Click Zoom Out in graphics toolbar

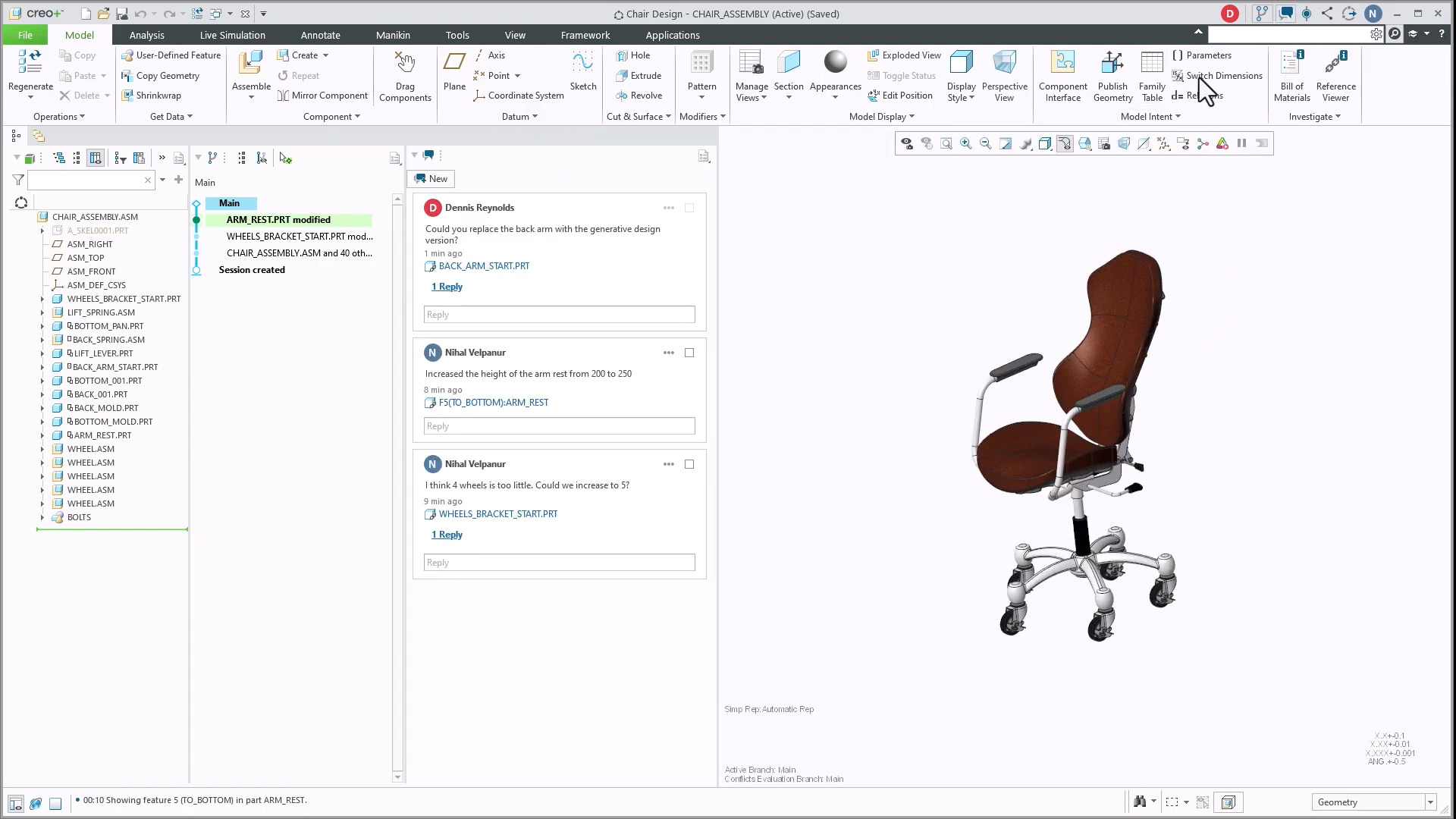point(986,143)
